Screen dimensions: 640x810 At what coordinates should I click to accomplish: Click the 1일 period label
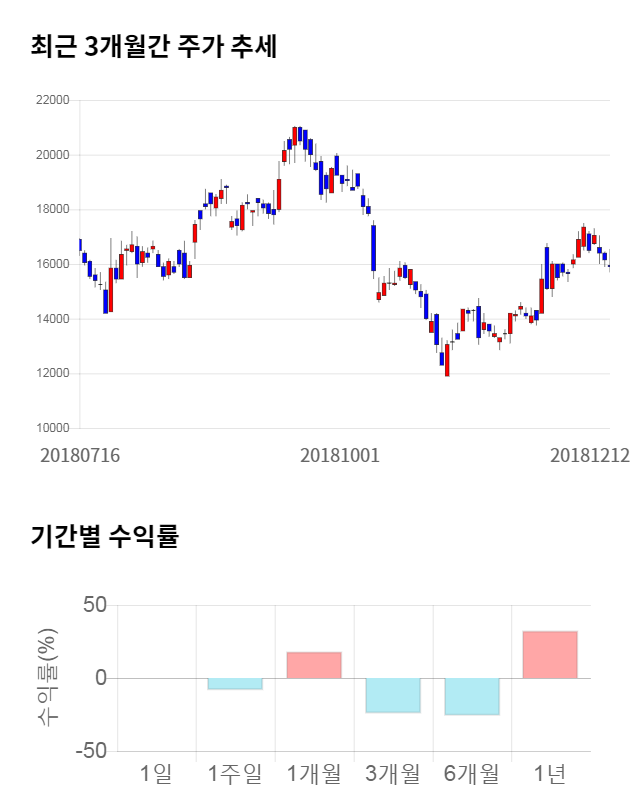click(156, 773)
